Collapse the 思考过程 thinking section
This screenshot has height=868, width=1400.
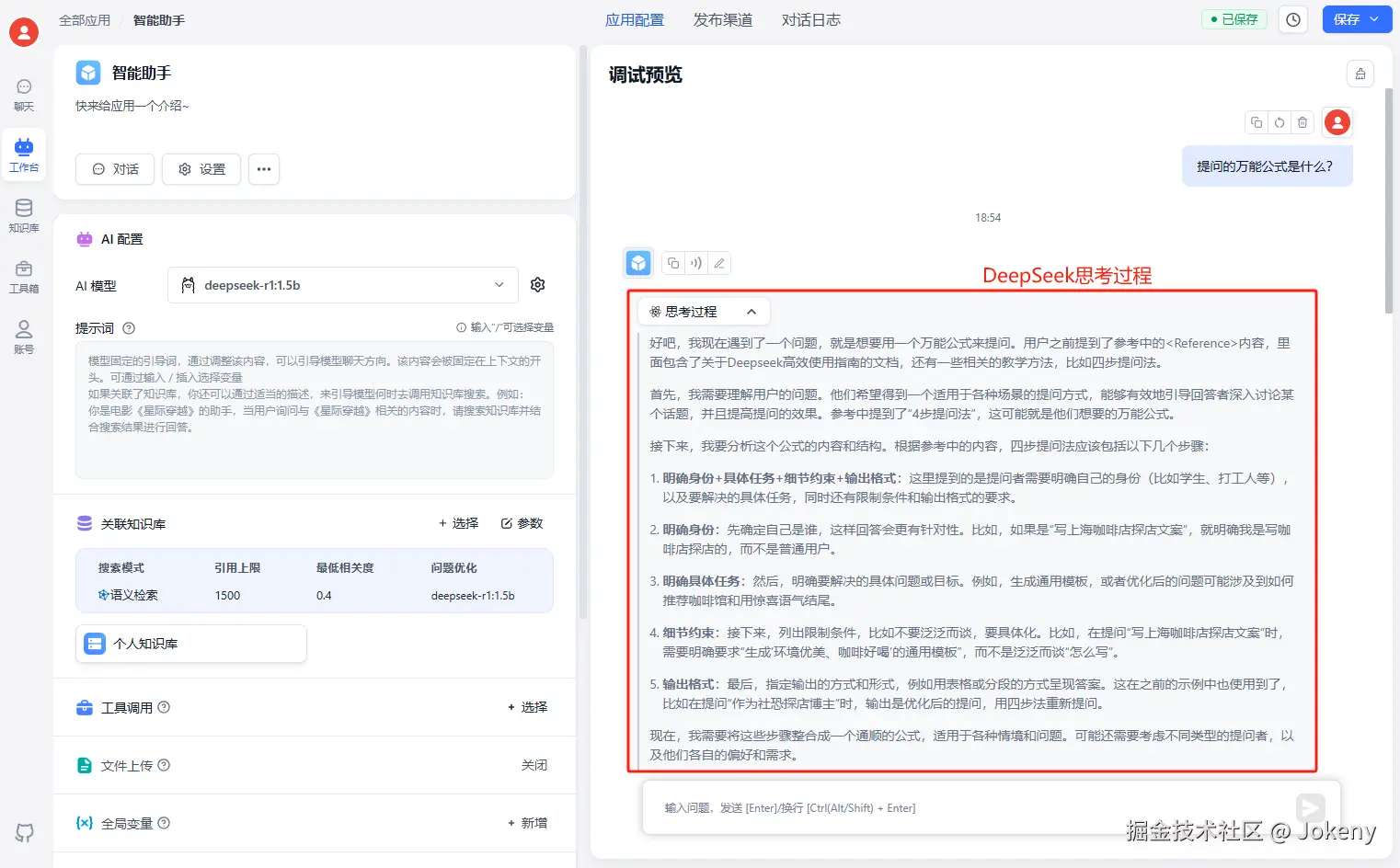[x=704, y=312]
